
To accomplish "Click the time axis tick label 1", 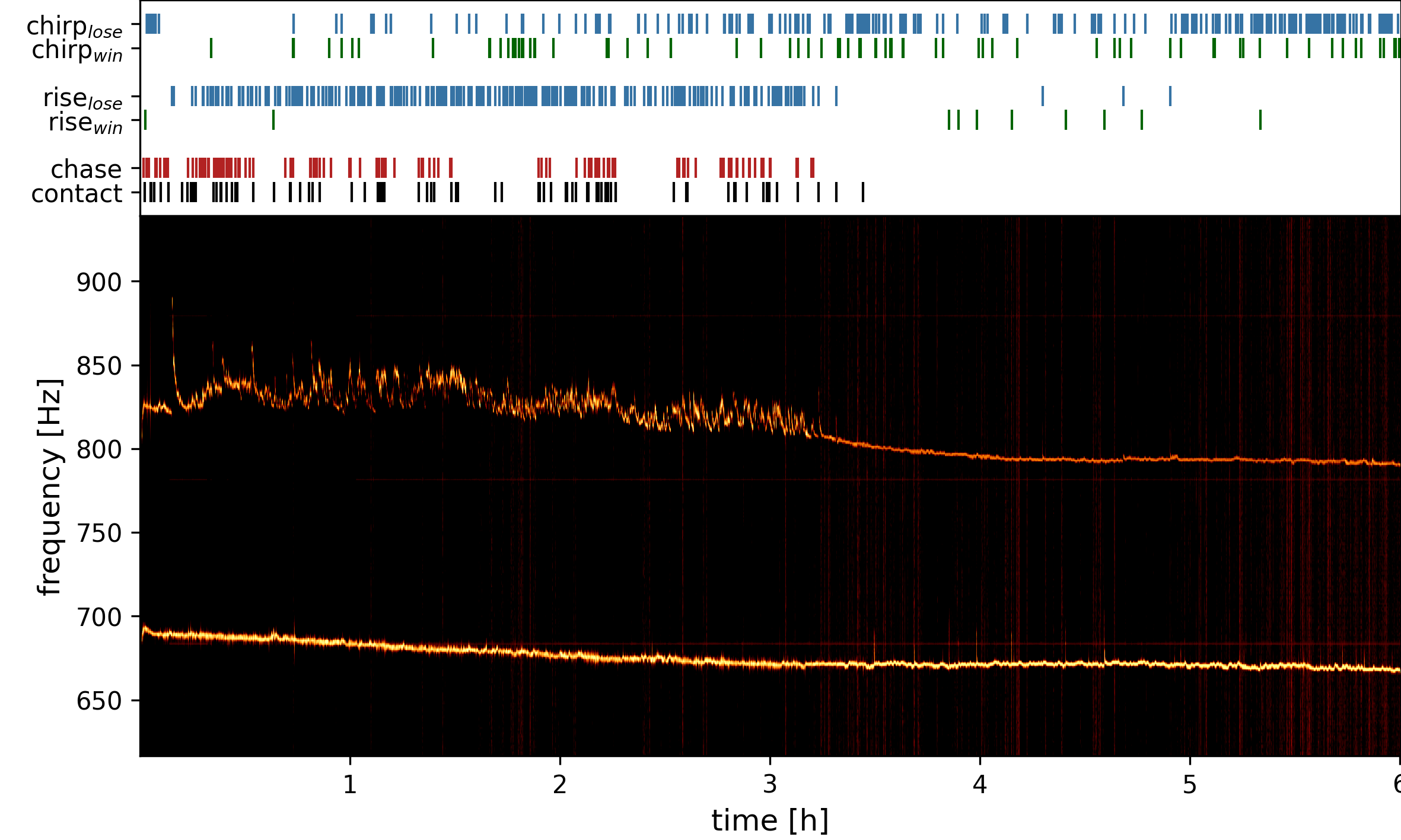I will [x=350, y=785].
